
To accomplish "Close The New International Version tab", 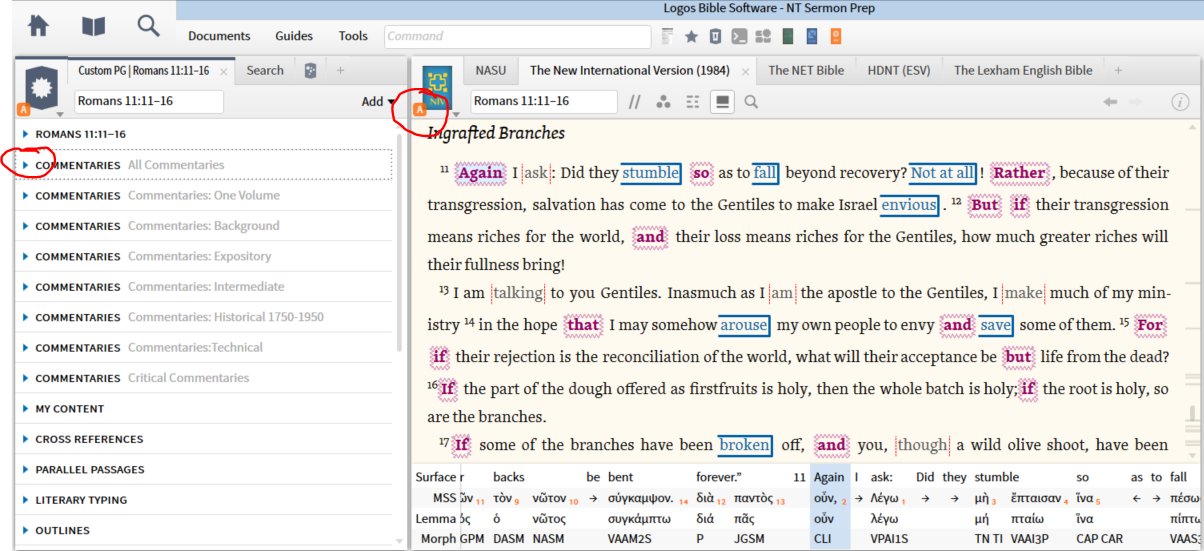I will (744, 71).
